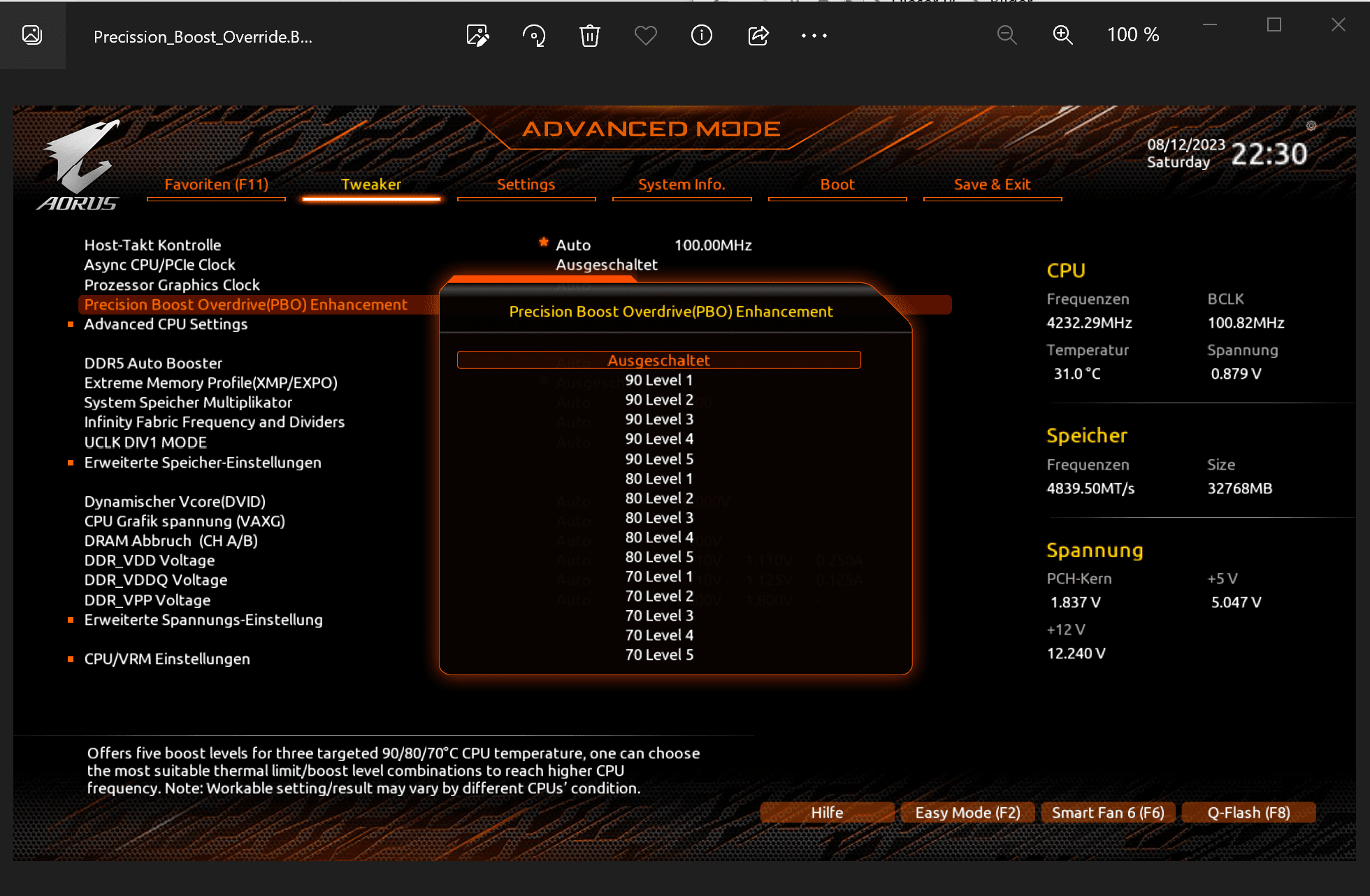Viewport: 1370px width, 896px height.
Task: Select Async CPU/PCIe Clock setting
Action: (159, 265)
